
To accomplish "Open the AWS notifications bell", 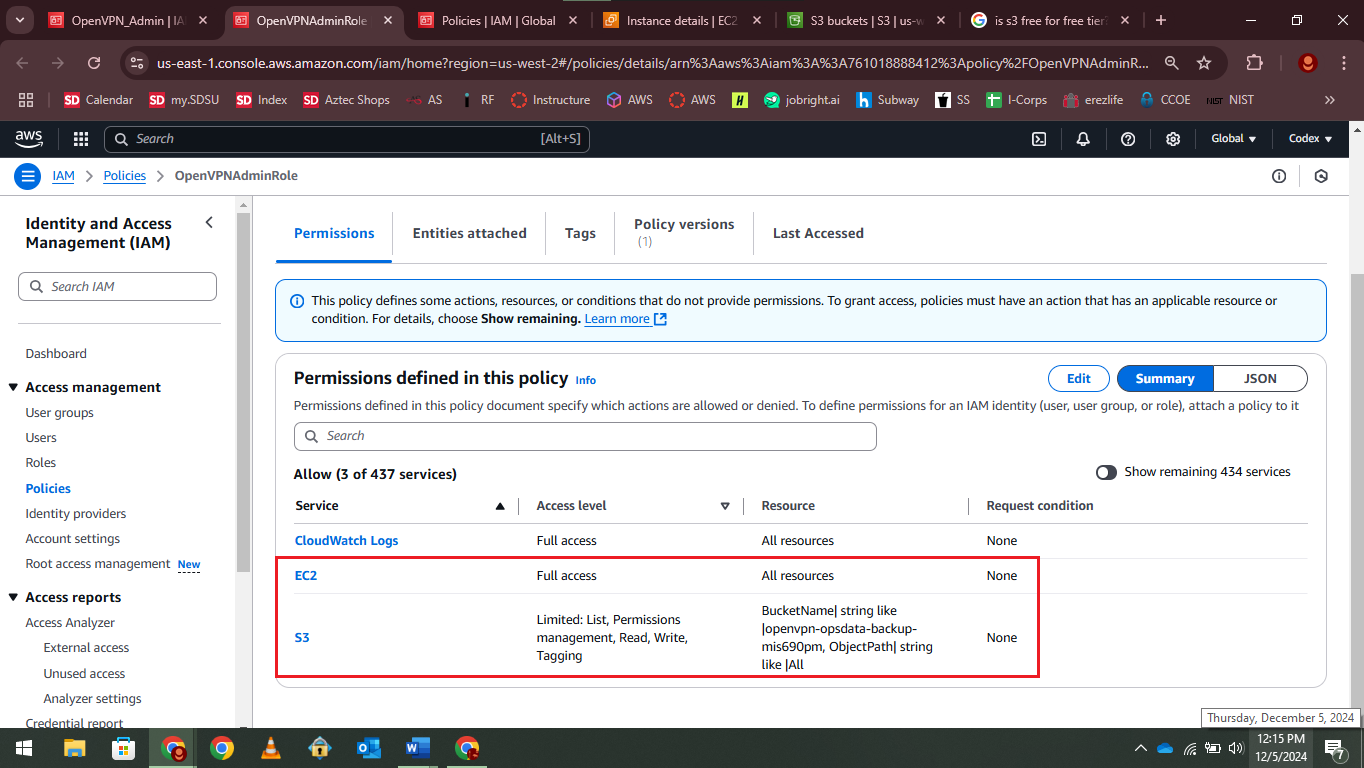I will pyautogui.click(x=1083, y=139).
